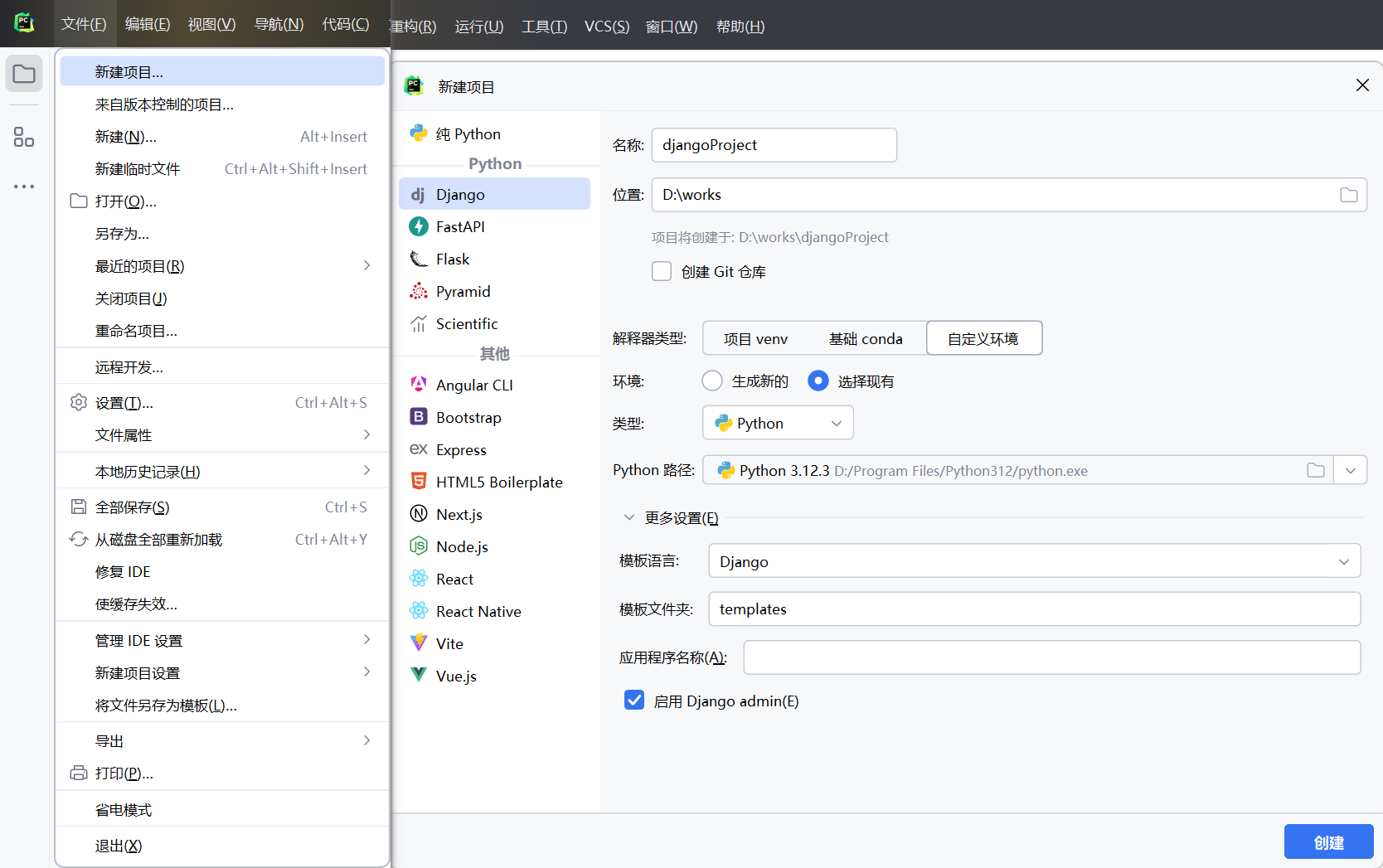Click the 名称 project name field

(x=774, y=145)
